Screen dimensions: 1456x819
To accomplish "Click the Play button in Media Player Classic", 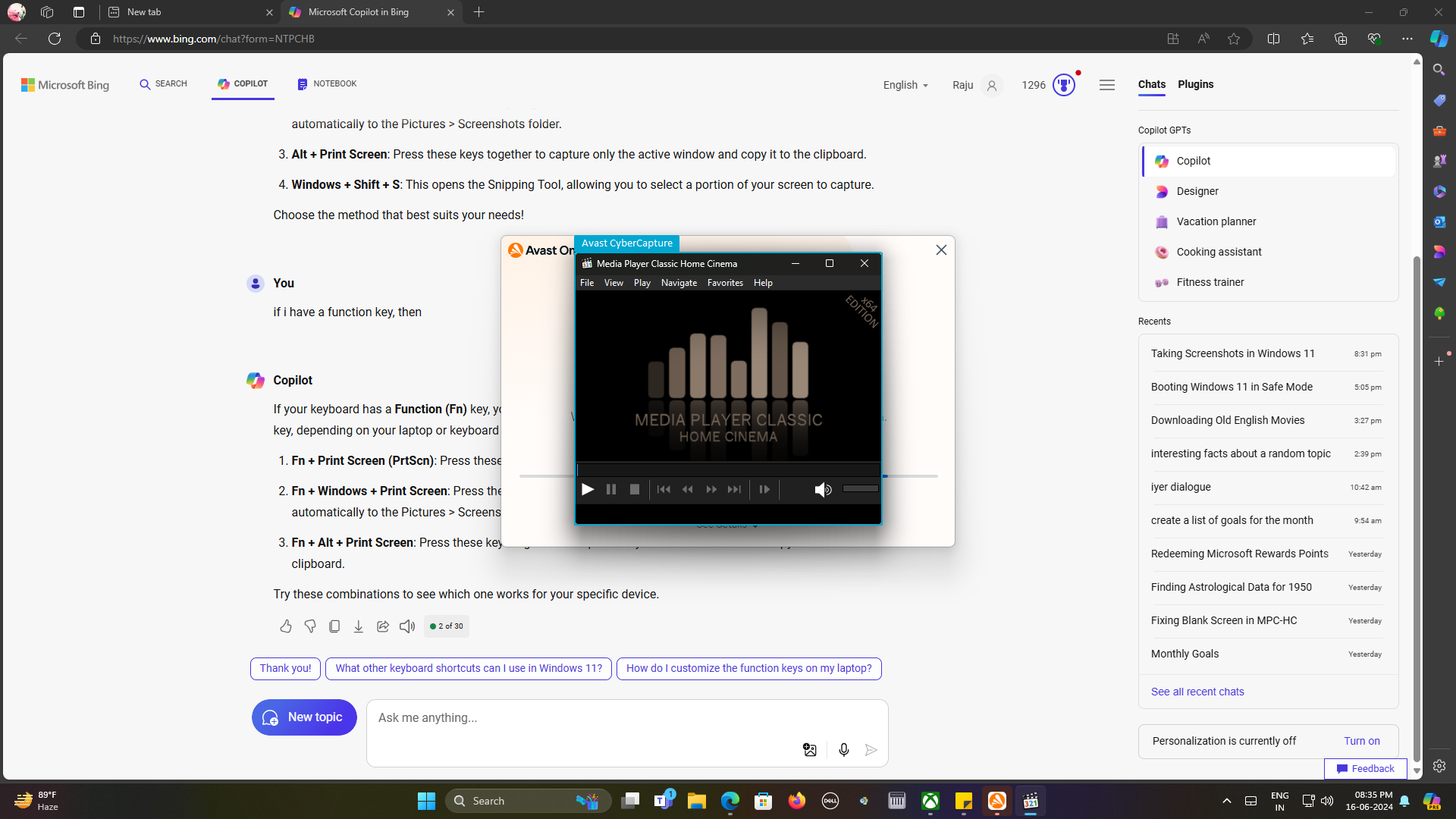I will point(588,490).
